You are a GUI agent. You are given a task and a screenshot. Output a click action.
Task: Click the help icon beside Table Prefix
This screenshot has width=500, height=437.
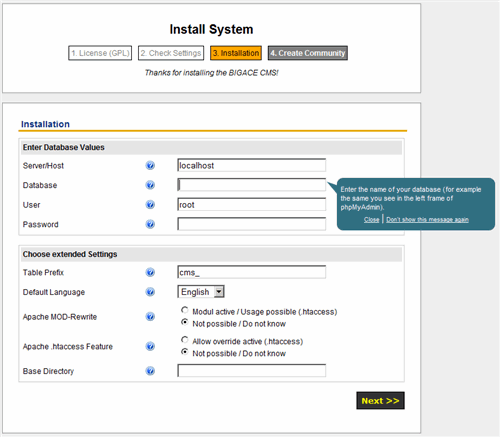(150, 272)
